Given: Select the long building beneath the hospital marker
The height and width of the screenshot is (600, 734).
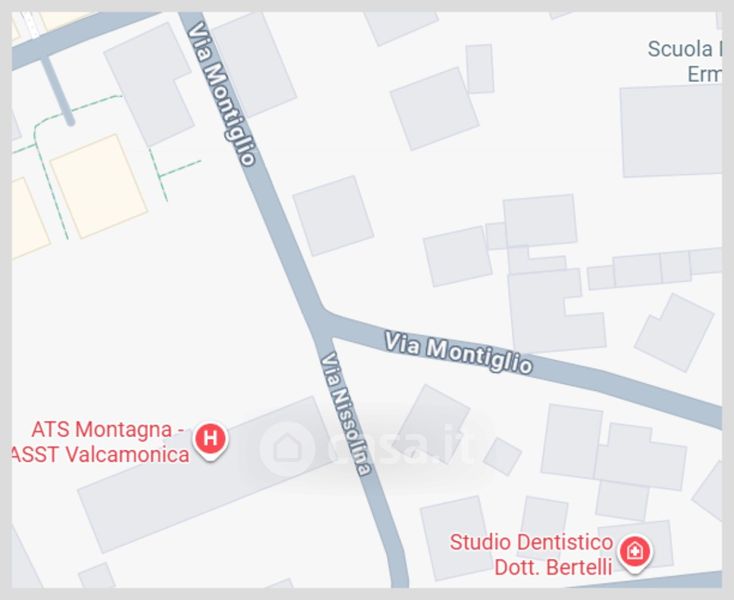Looking at the screenshot, I should point(206,475).
